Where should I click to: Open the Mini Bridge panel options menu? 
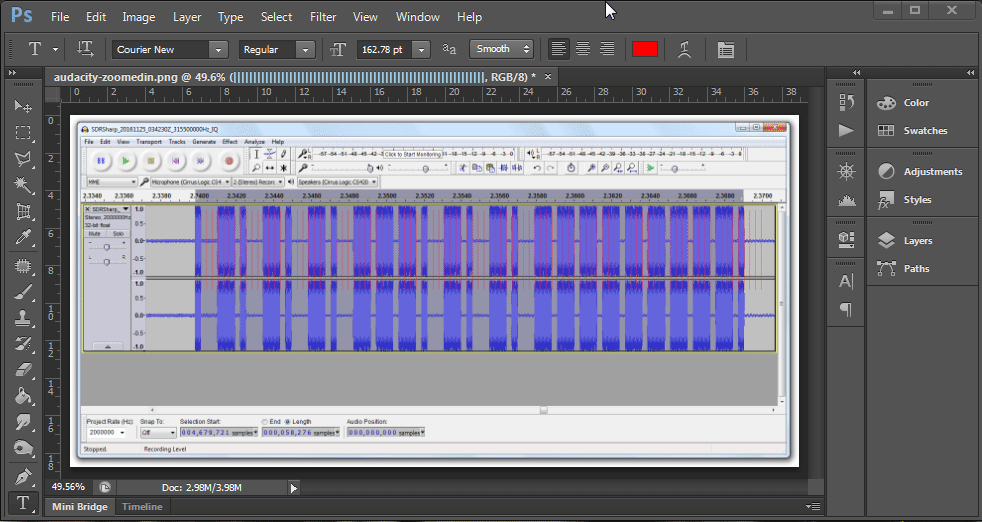[814, 506]
